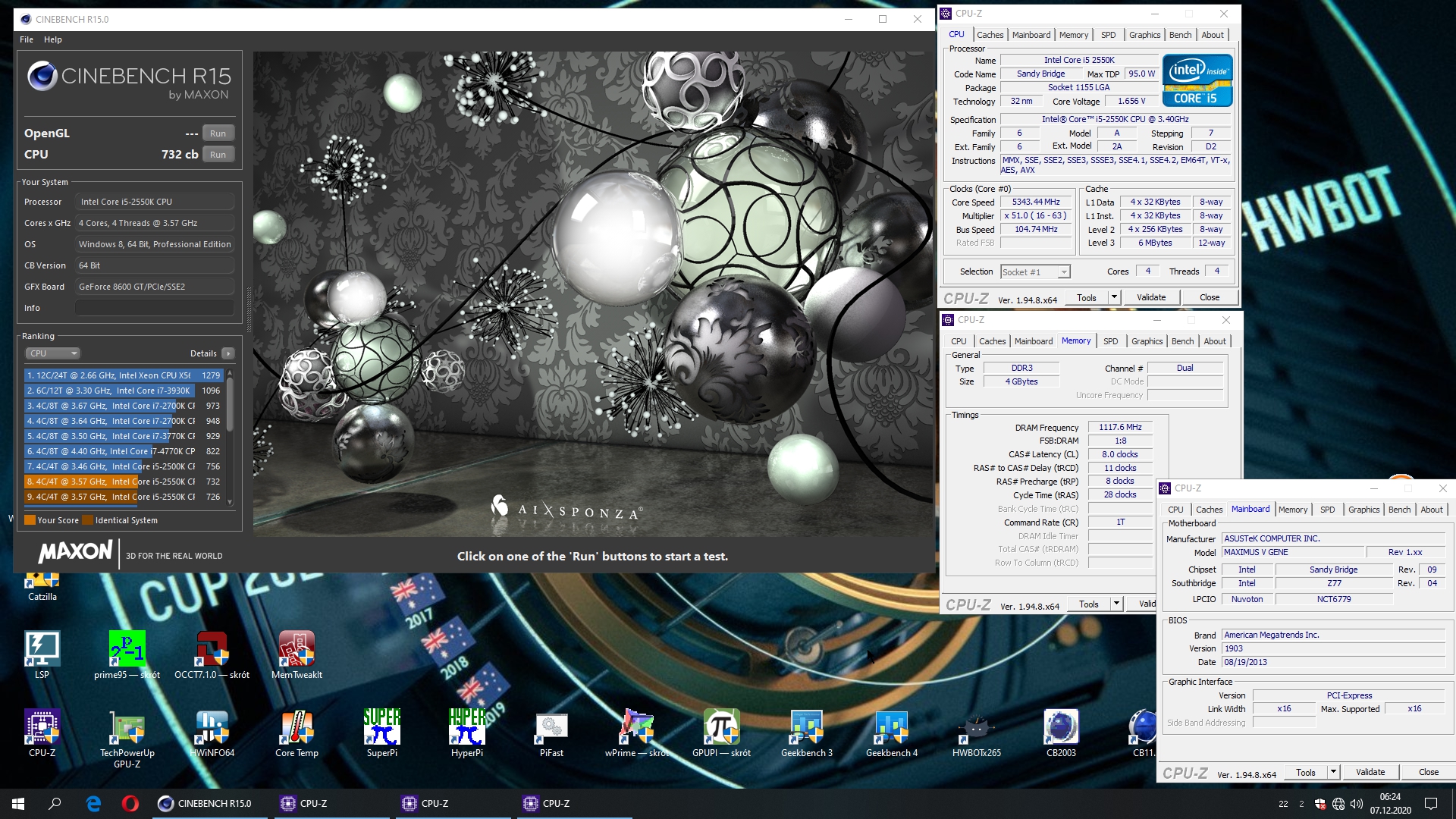This screenshot has width=1456, height=819.
Task: Select Mainboard tab in Memory CPU-Z window
Action: click(1034, 341)
